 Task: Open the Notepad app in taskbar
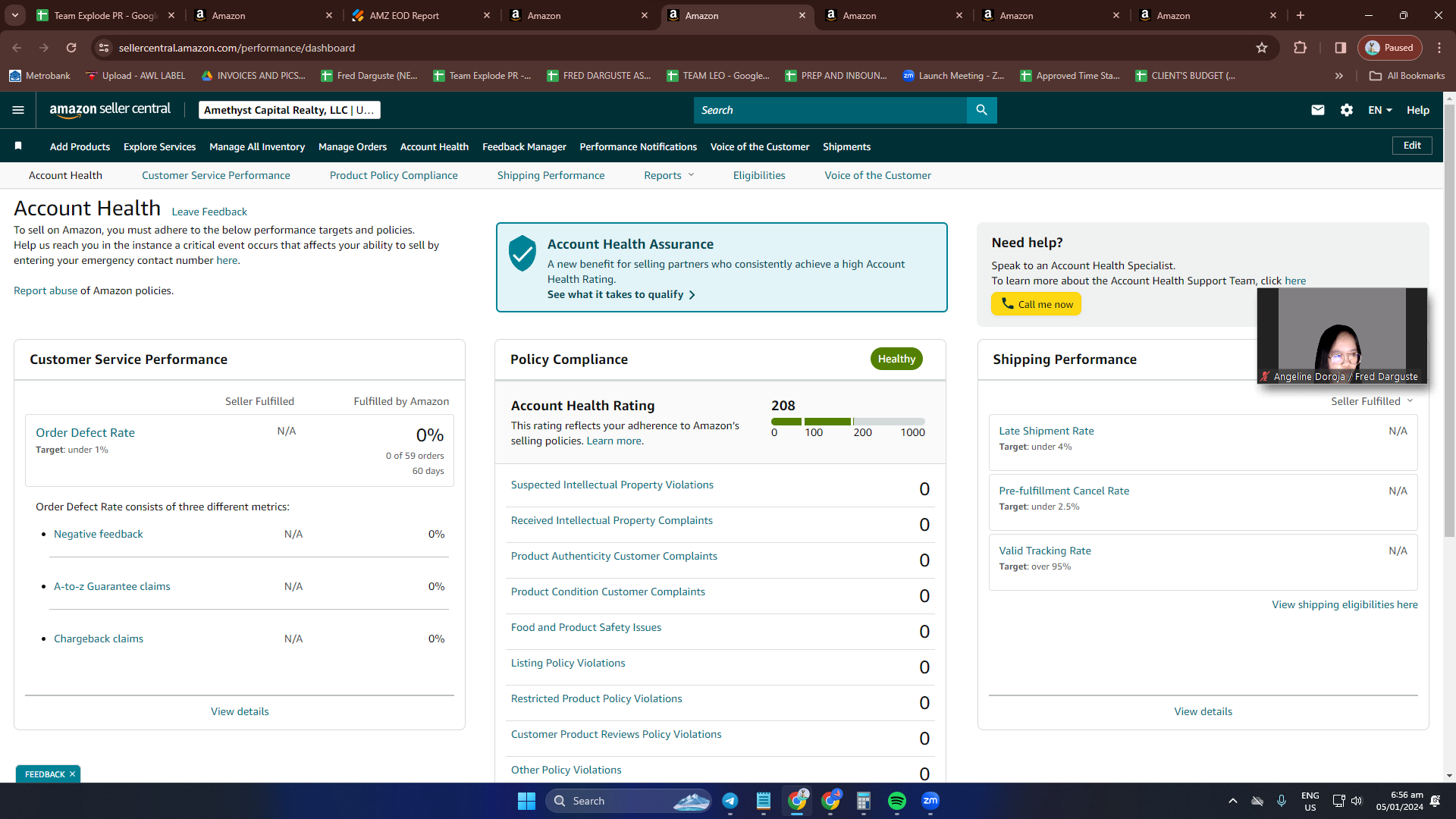click(763, 801)
